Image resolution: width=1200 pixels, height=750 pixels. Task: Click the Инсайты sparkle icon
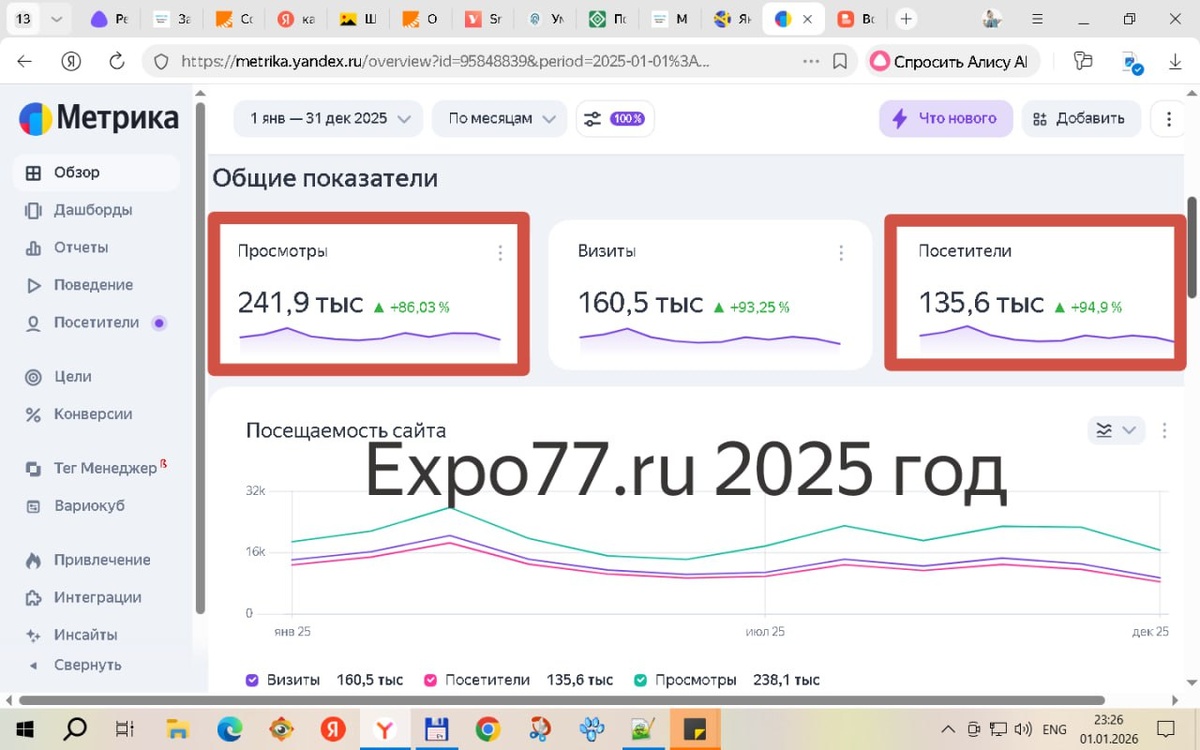pyautogui.click(x=34, y=635)
